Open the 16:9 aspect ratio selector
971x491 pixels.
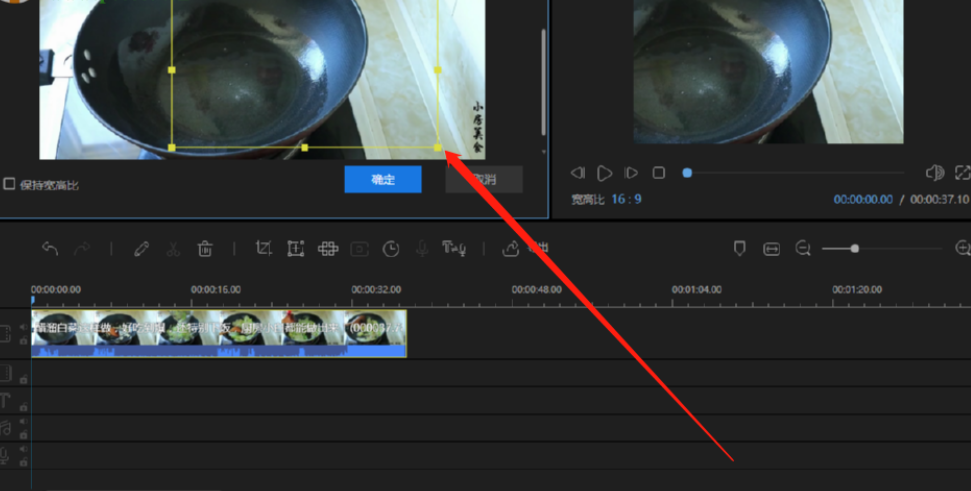(627, 199)
